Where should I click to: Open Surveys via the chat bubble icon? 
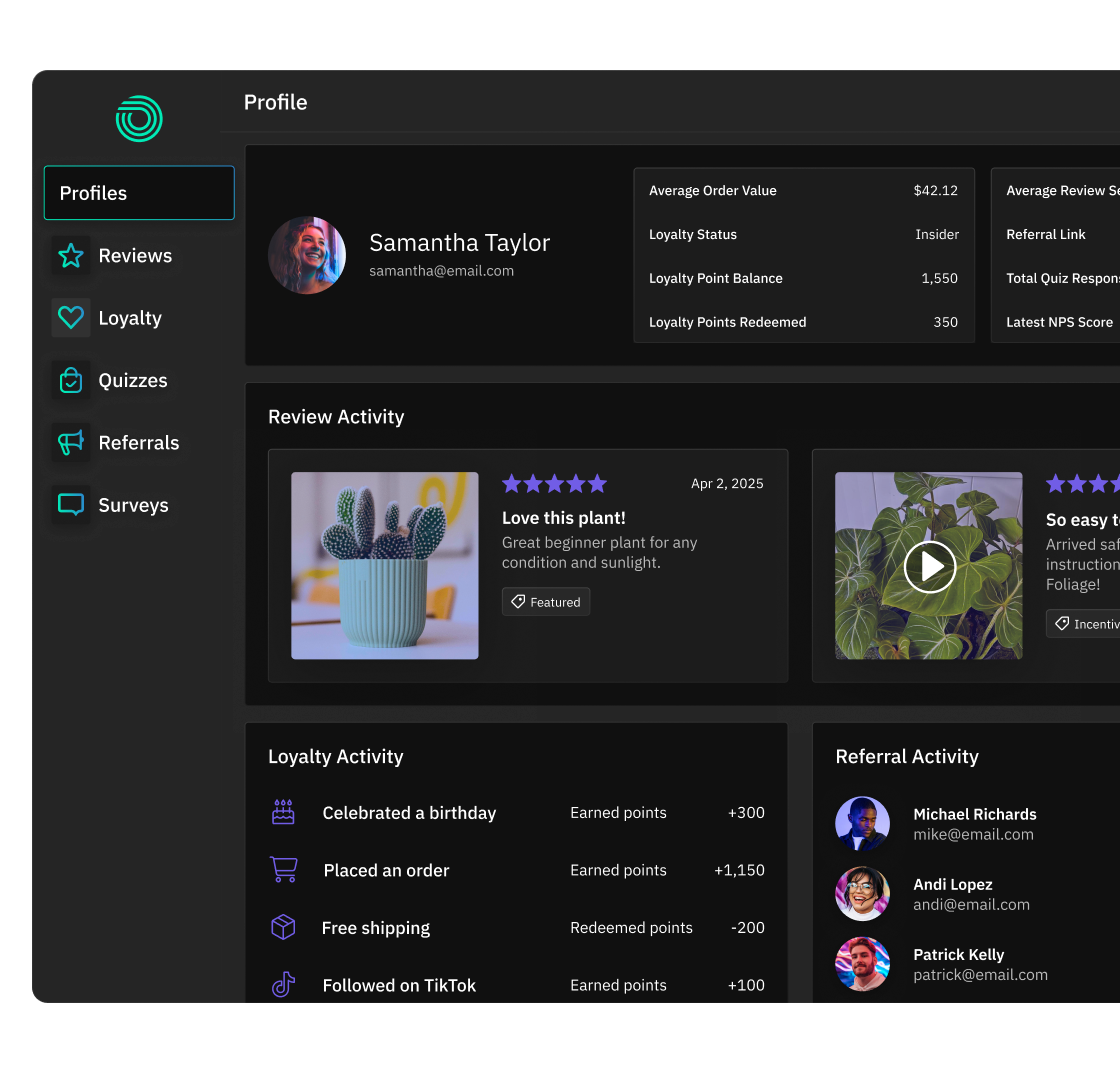(70, 505)
